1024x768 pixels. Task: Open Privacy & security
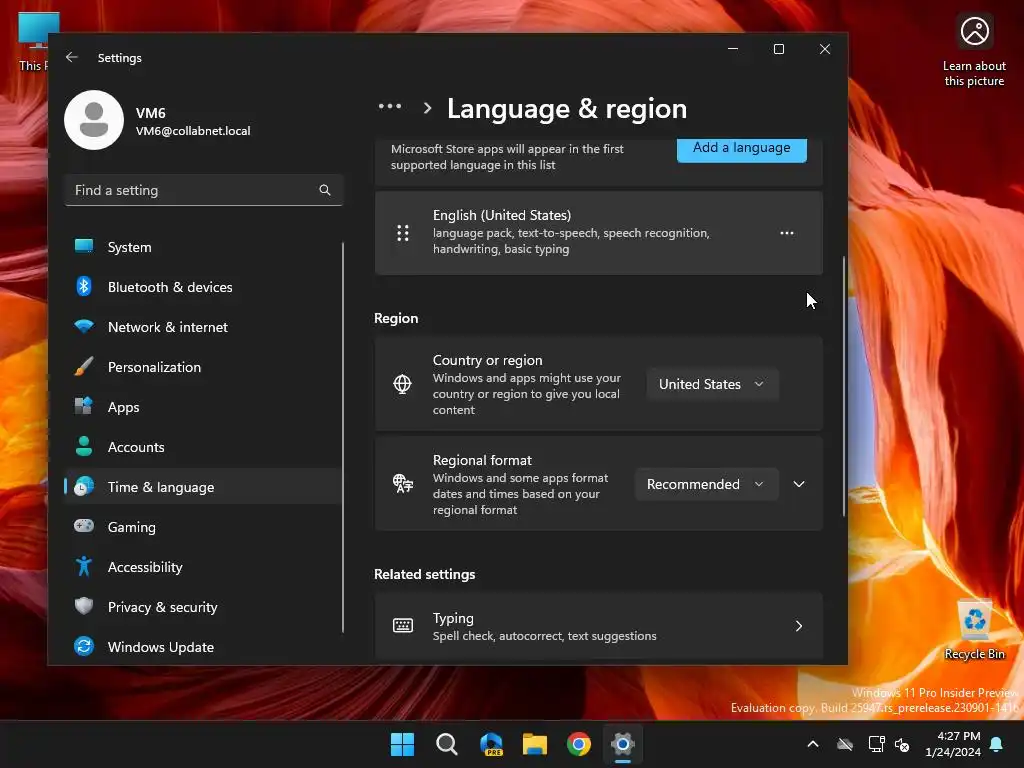[202, 607]
